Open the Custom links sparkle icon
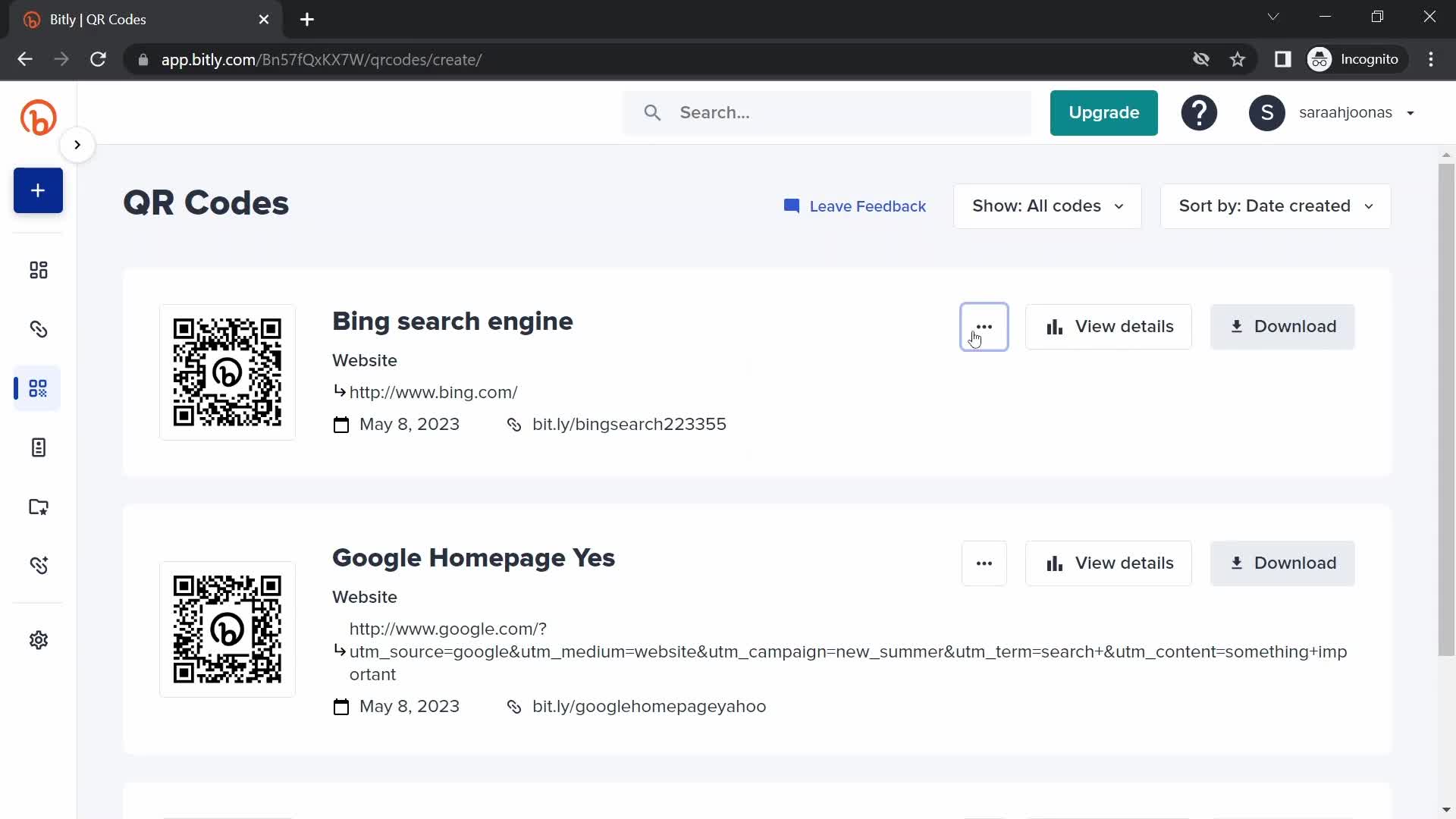 38,565
